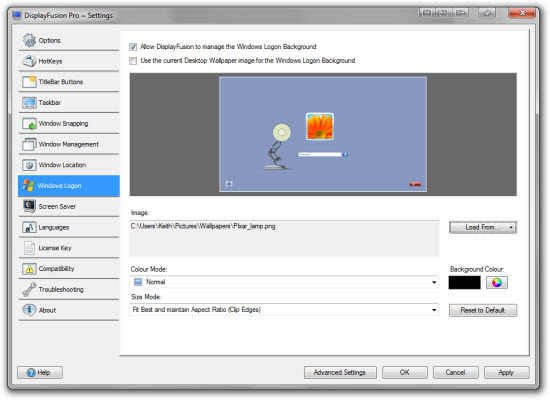The image size is (550, 400).
Task: Switch to the Languages tab
Action: [69, 227]
